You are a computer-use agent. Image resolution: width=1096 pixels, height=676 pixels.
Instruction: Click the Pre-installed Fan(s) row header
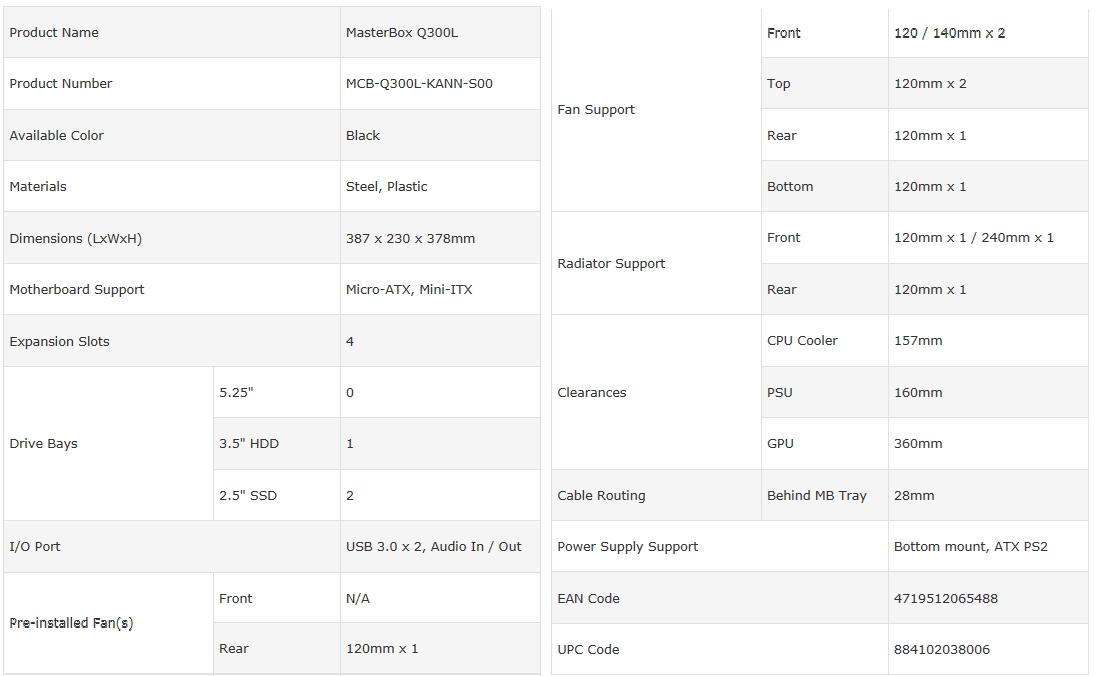click(71, 623)
